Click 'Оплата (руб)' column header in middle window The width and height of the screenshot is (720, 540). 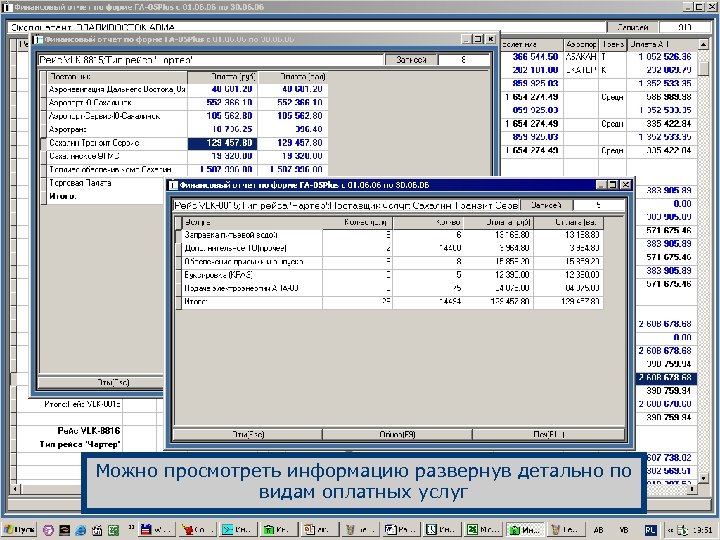(x=222, y=77)
